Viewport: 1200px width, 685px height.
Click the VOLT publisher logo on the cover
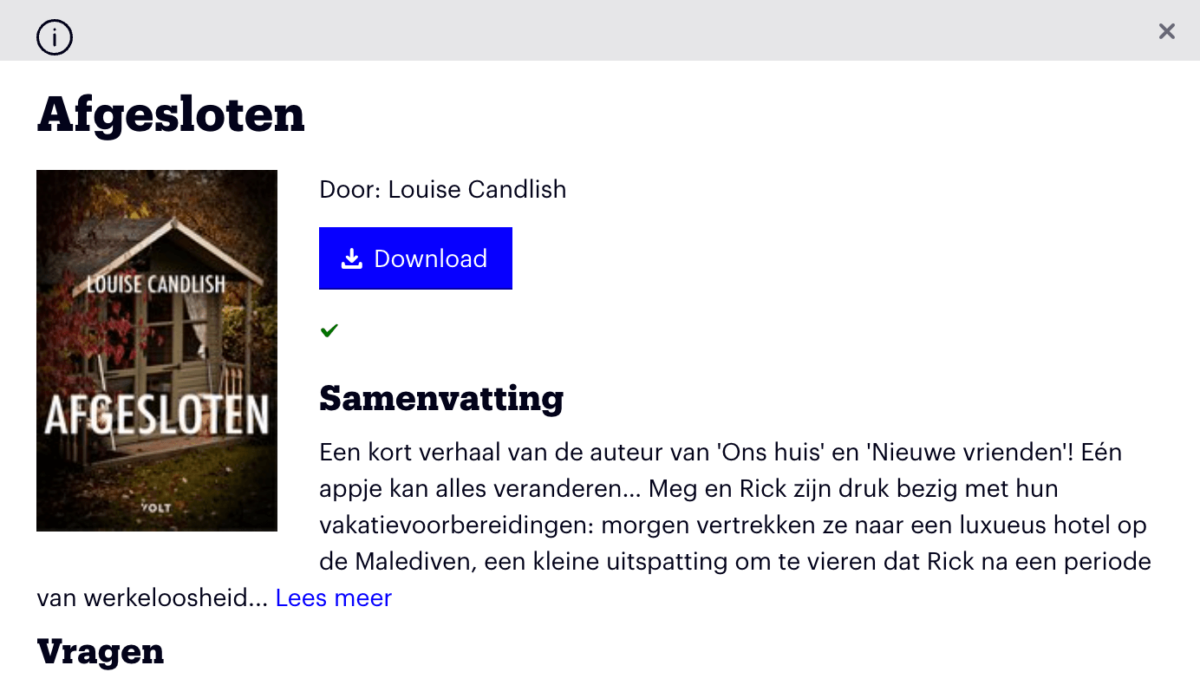point(156,508)
